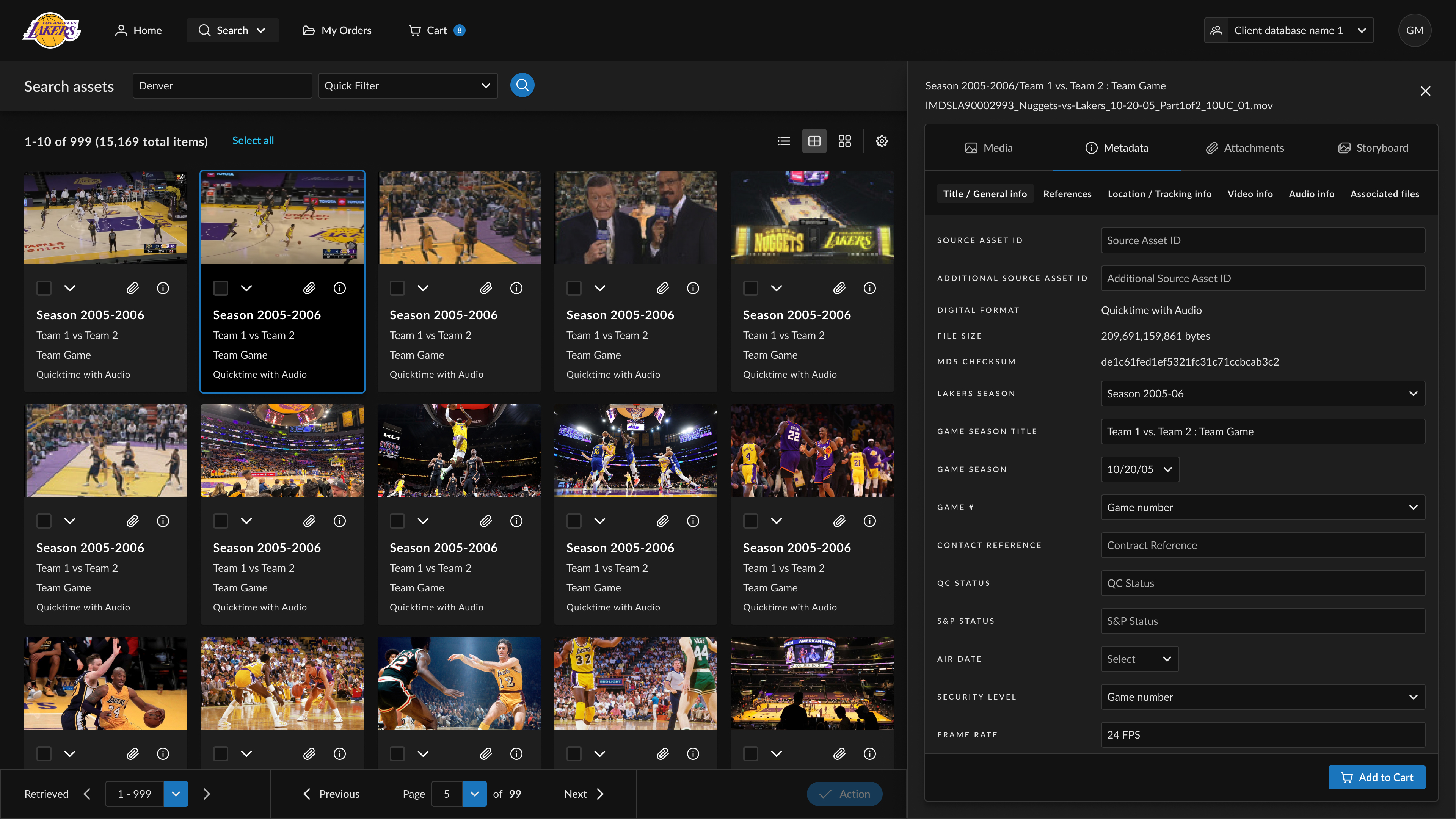Select checkbox on the selected second card
Viewport: 1456px width, 819px height.
[220, 288]
